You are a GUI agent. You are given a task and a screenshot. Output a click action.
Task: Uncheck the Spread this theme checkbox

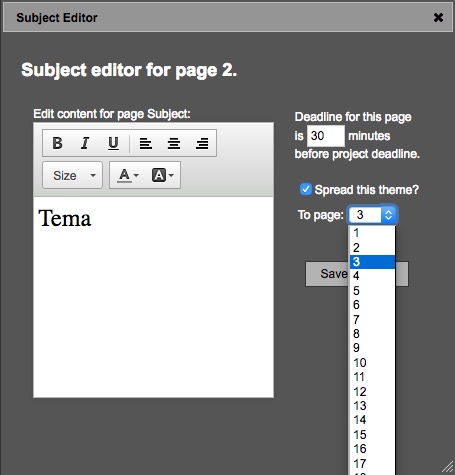[x=306, y=189]
